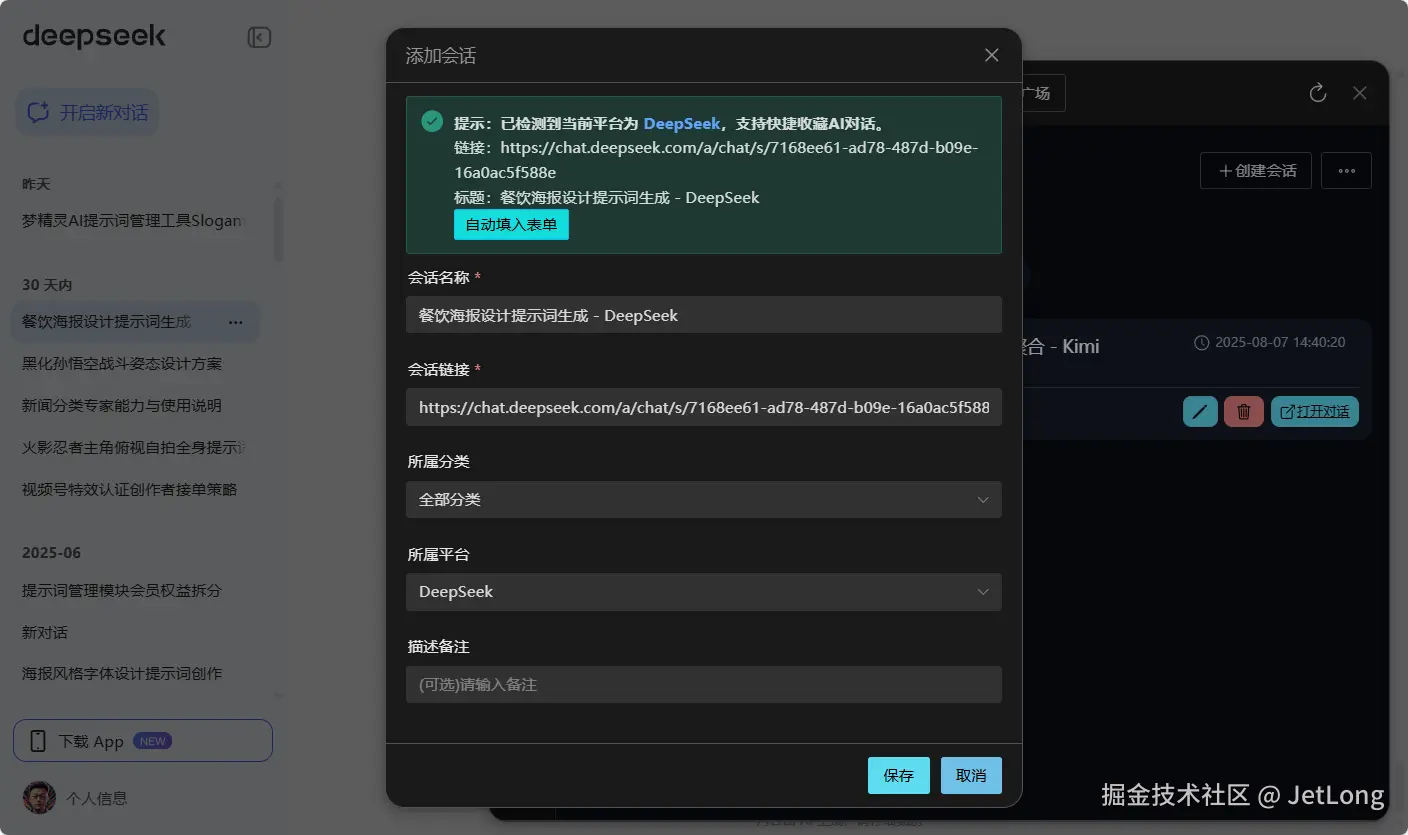Click the green success check icon
Screen dimensions: 1408x835
tap(432, 122)
